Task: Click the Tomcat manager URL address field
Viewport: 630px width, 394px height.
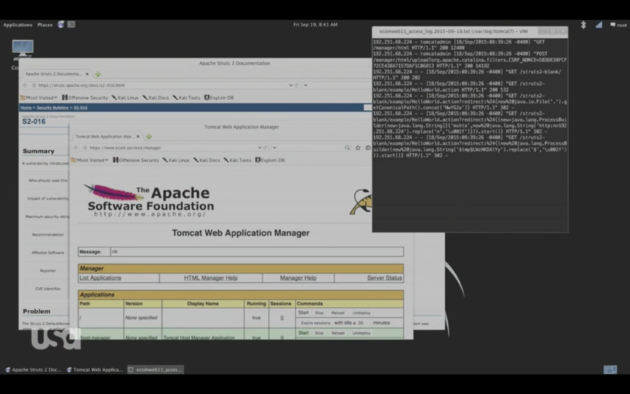Action: [172, 148]
